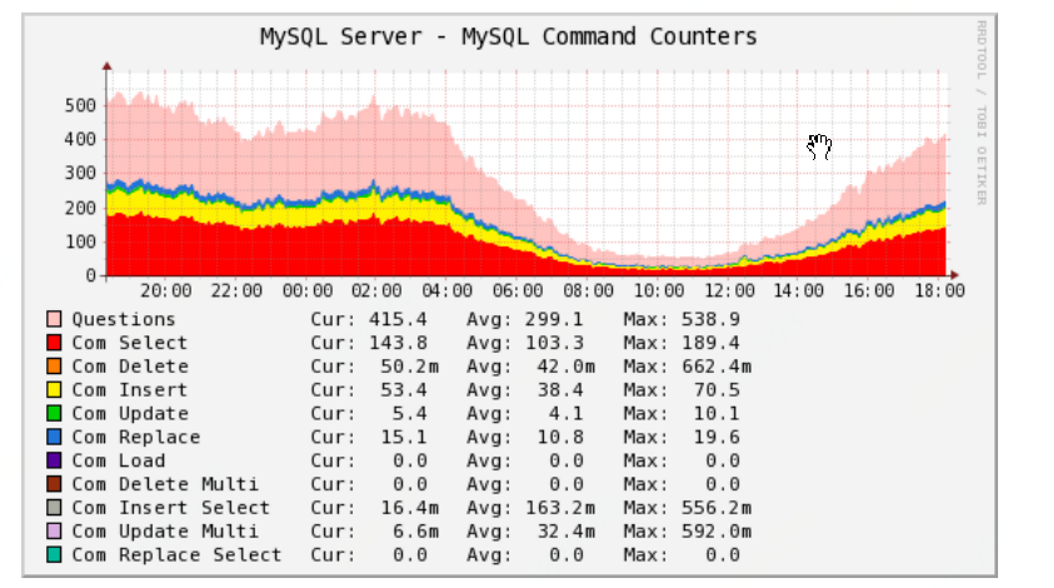The image size is (1054, 588).
Task: Click the 300 y-axis label
Action: click(x=81, y=173)
